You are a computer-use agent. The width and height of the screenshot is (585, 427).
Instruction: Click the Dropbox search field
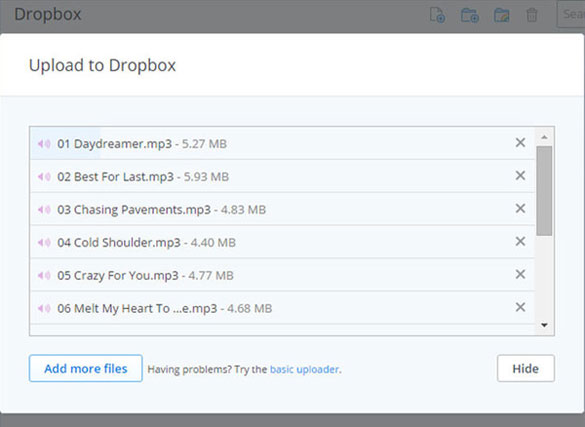point(571,14)
